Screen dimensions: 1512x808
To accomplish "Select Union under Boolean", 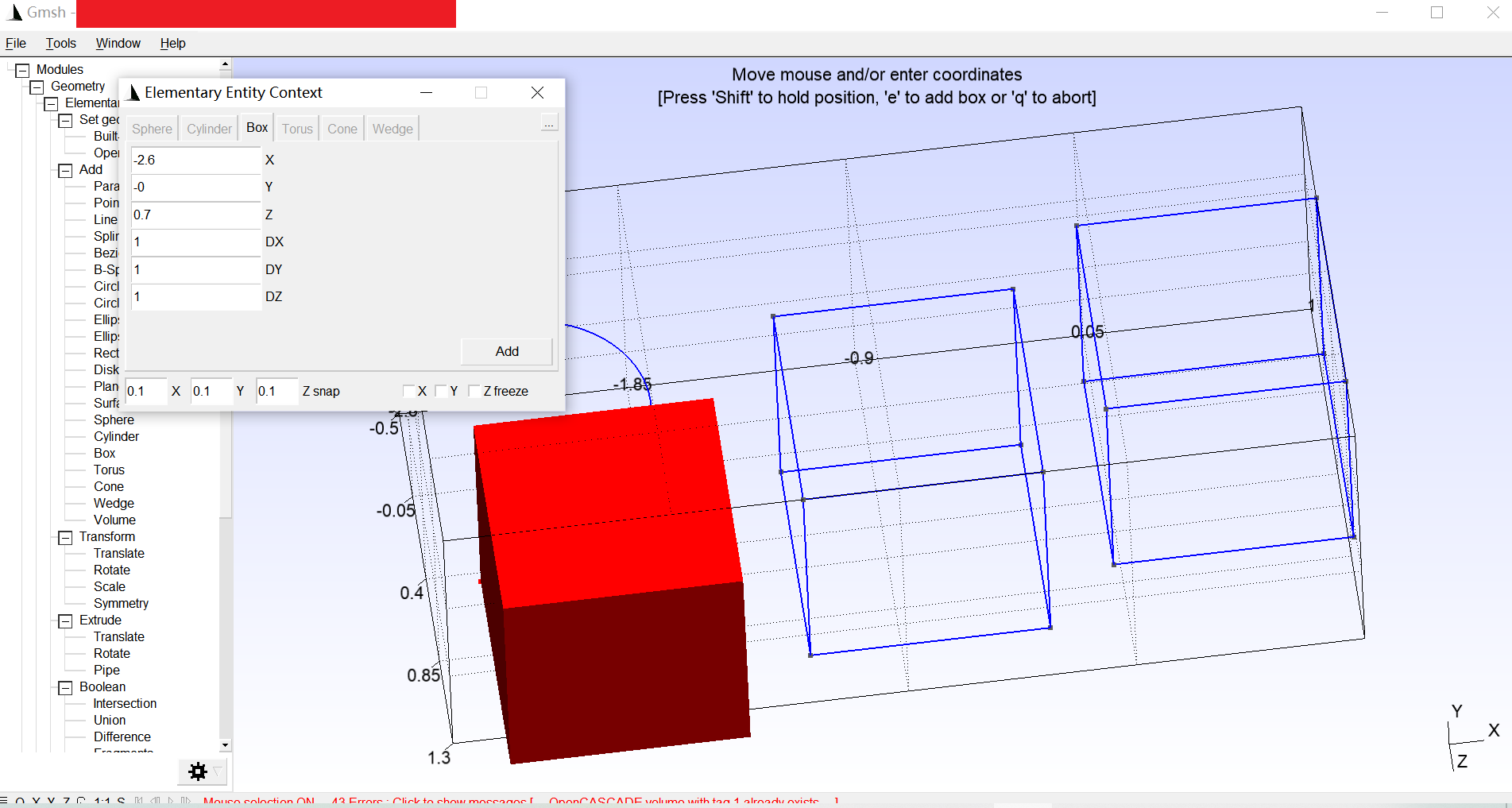I will tap(110, 721).
